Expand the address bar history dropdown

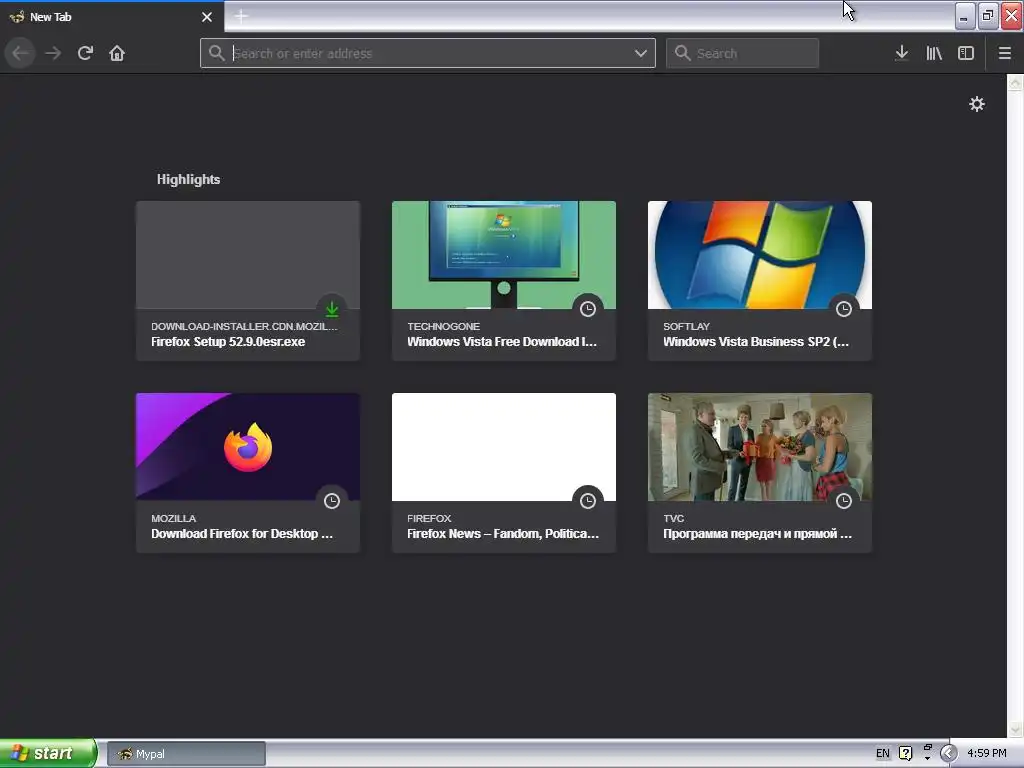(641, 53)
